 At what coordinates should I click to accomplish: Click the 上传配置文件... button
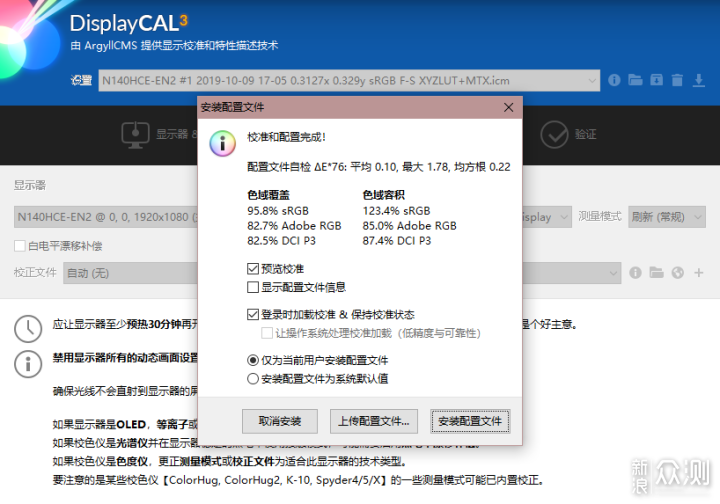[374, 421]
